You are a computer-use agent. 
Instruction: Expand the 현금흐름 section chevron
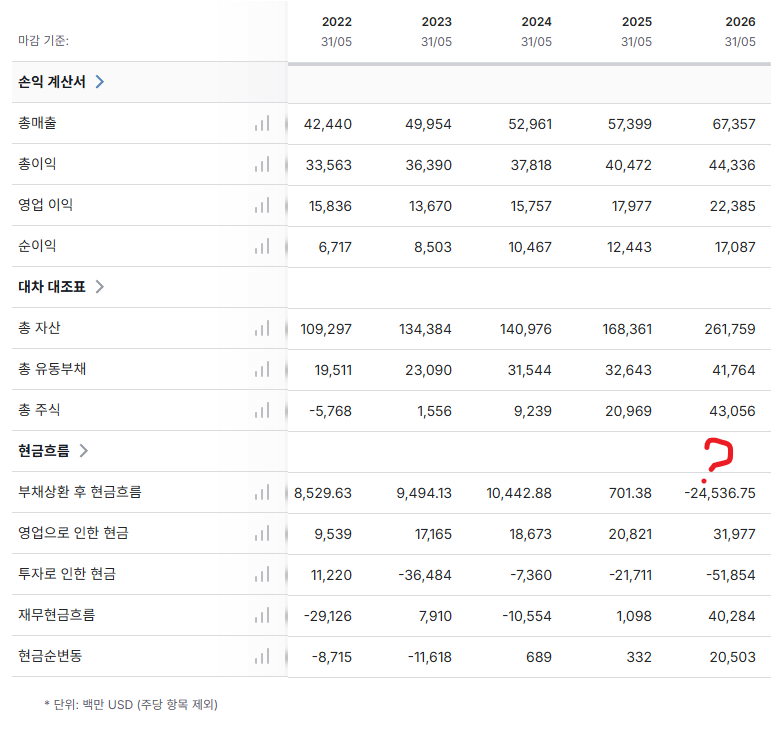point(84,451)
